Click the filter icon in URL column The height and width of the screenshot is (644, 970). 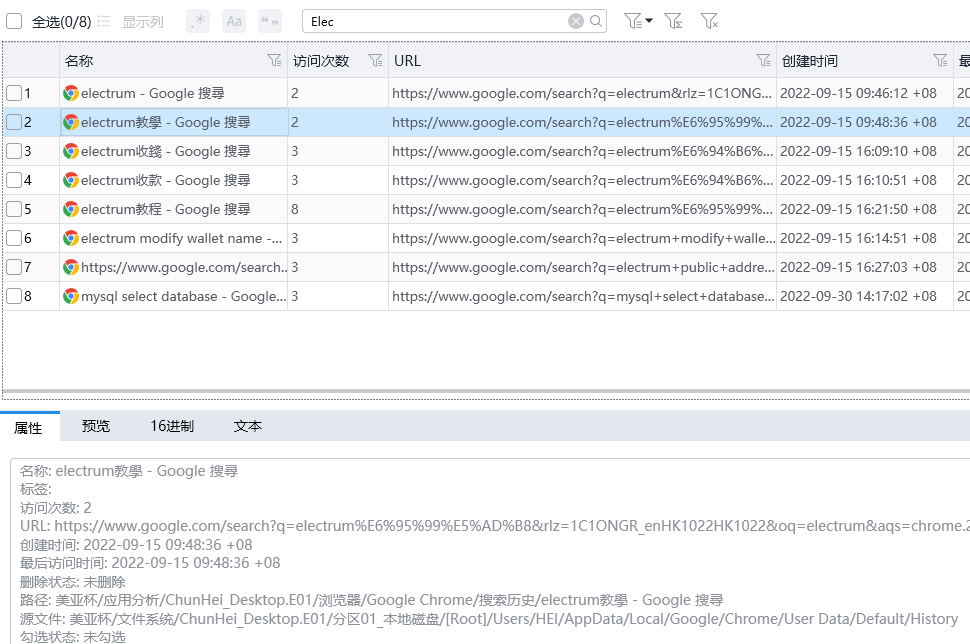(x=763, y=61)
